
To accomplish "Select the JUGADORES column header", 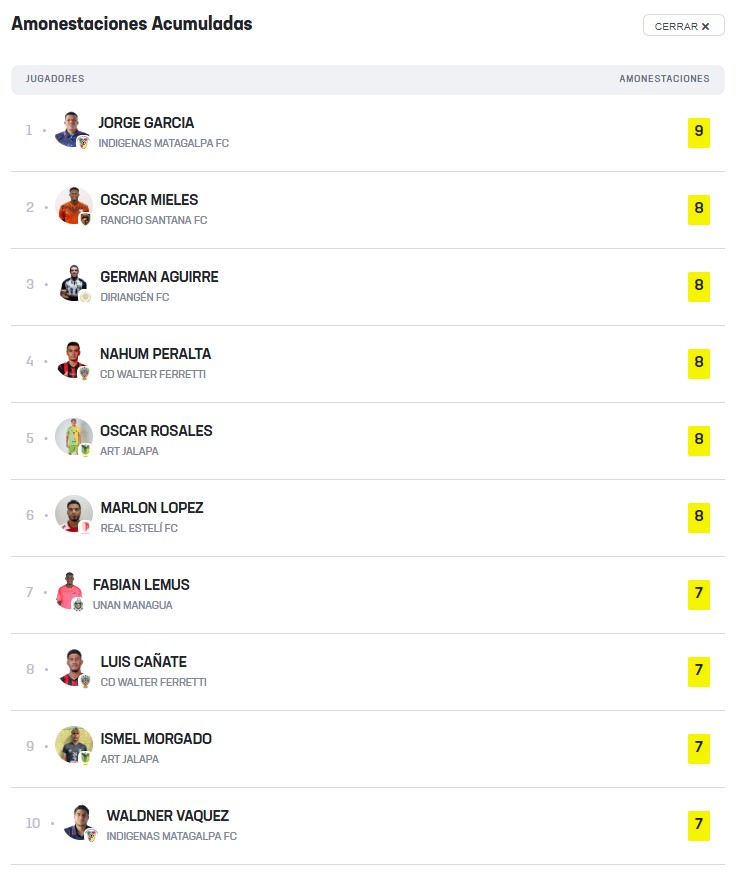I will tap(55, 79).
